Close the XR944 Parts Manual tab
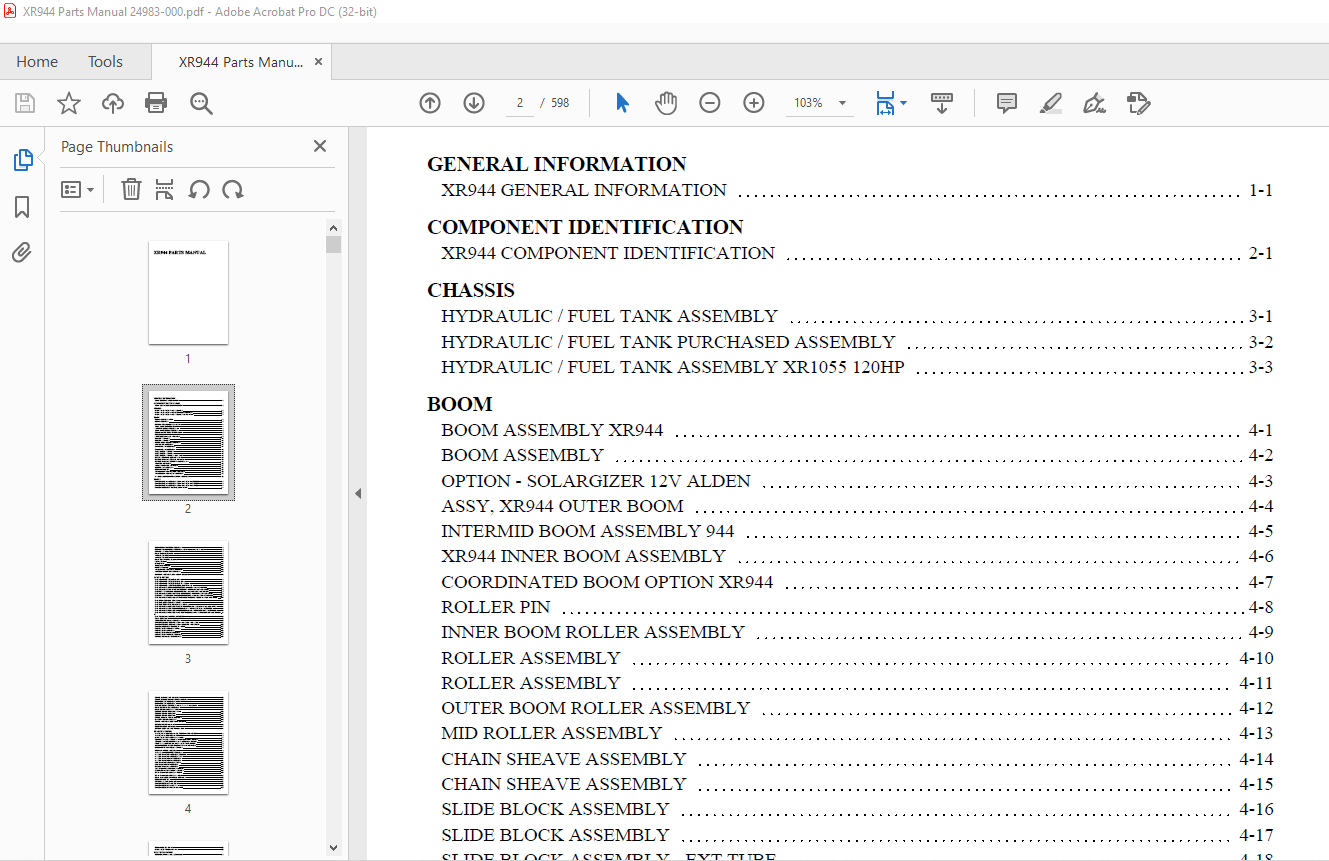 click(x=319, y=62)
